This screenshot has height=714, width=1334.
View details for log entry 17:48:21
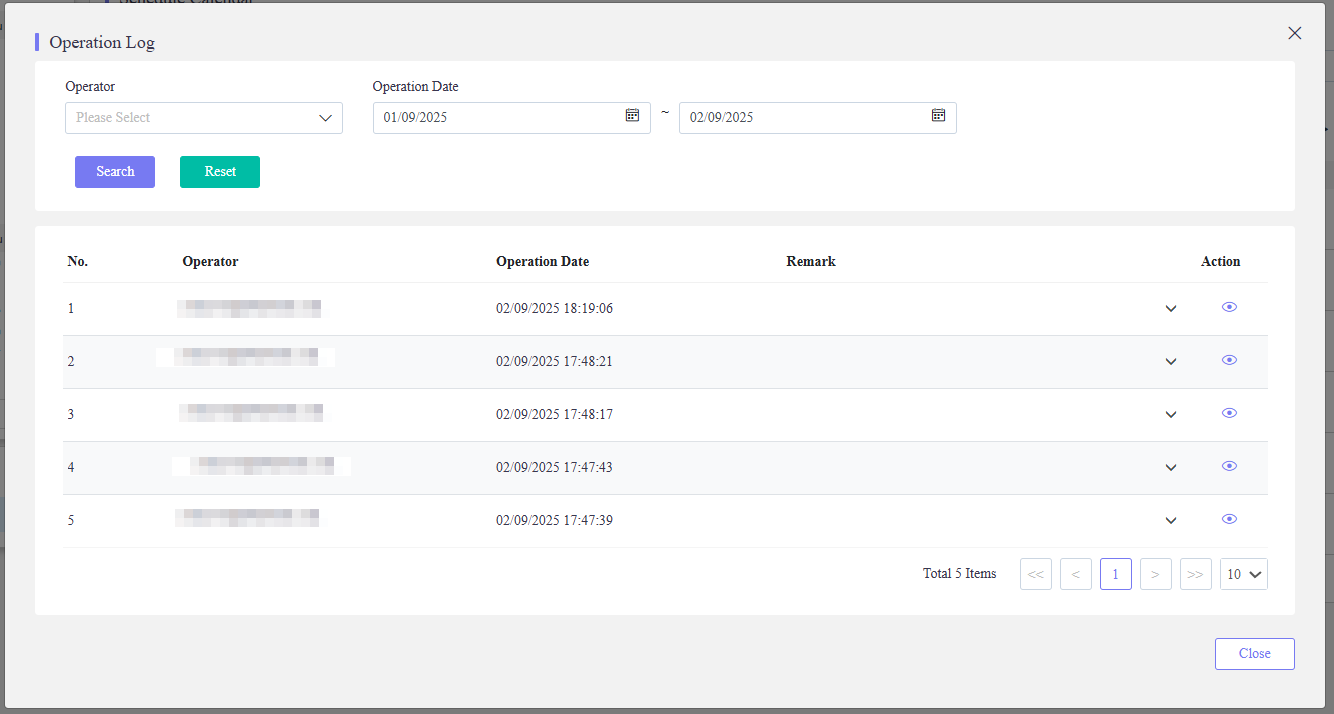[1229, 360]
